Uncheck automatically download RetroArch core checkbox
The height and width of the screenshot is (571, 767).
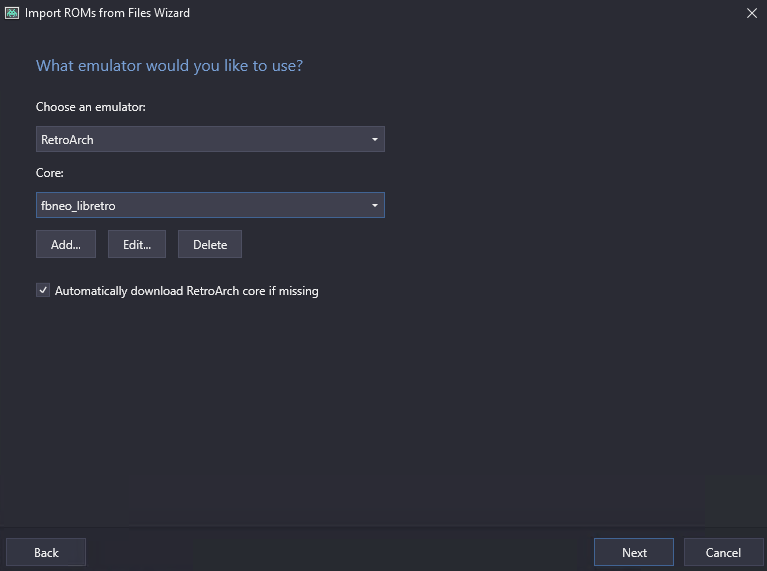click(x=43, y=291)
